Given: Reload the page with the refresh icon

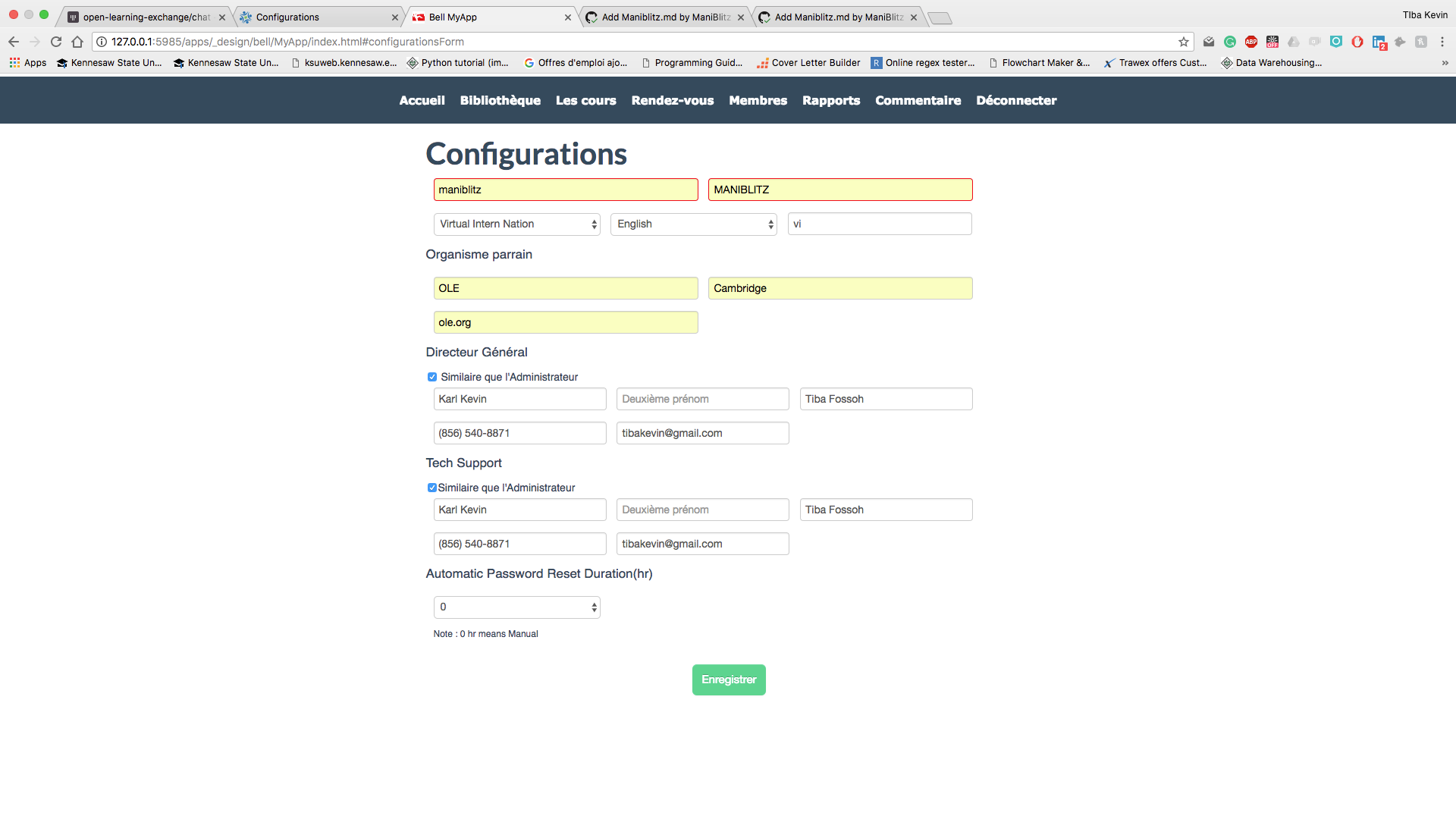Looking at the screenshot, I should pyautogui.click(x=56, y=42).
